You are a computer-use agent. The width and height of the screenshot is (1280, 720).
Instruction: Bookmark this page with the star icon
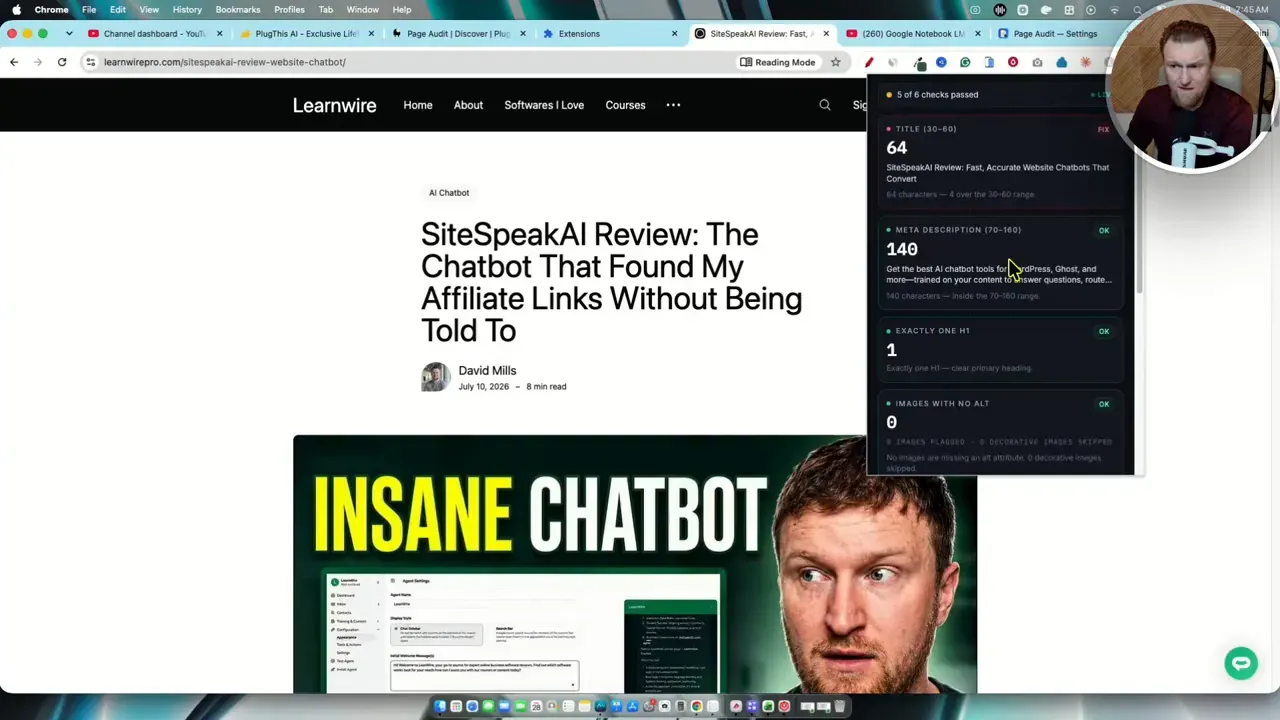(836, 62)
